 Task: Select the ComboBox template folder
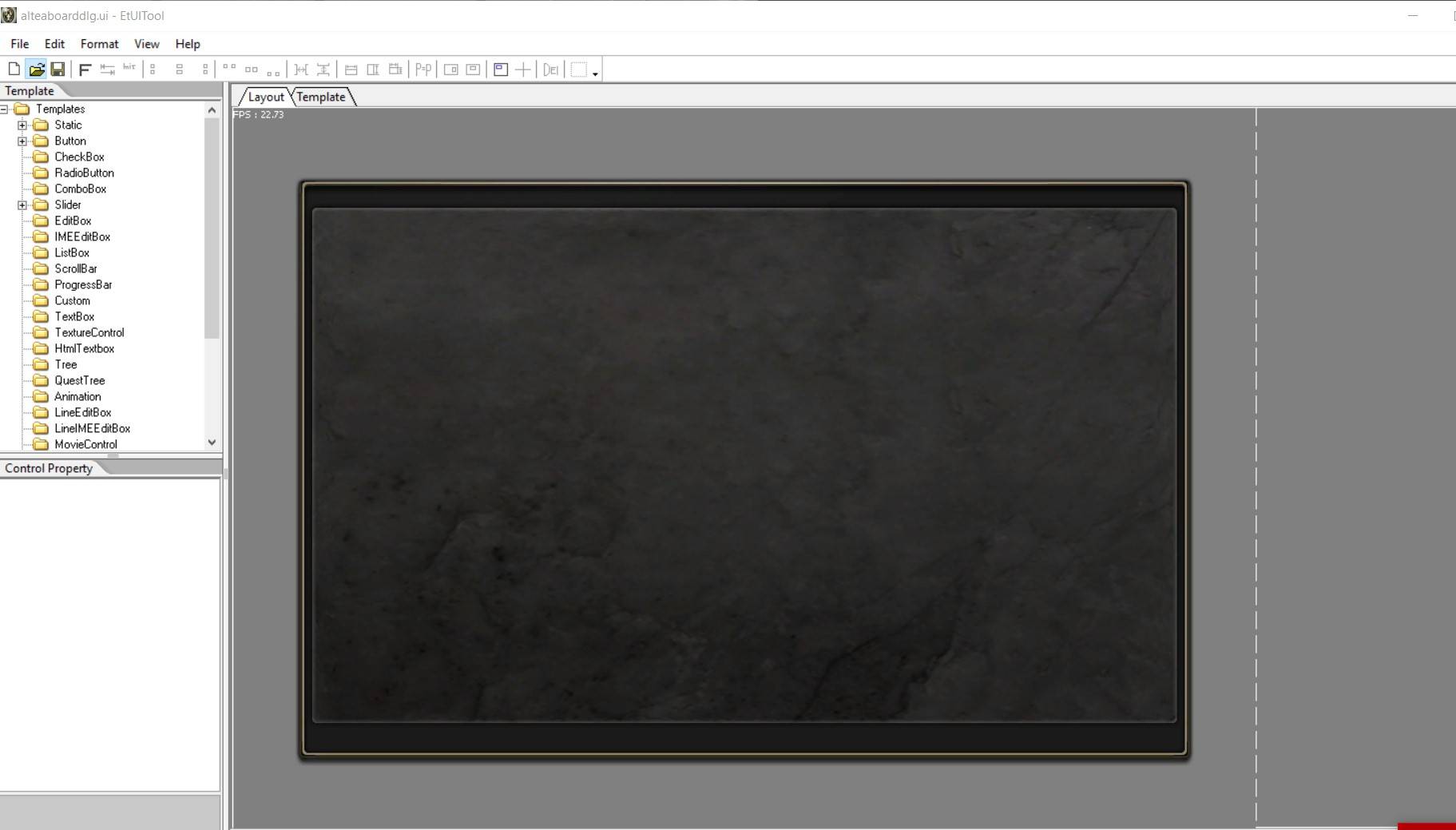click(x=80, y=189)
